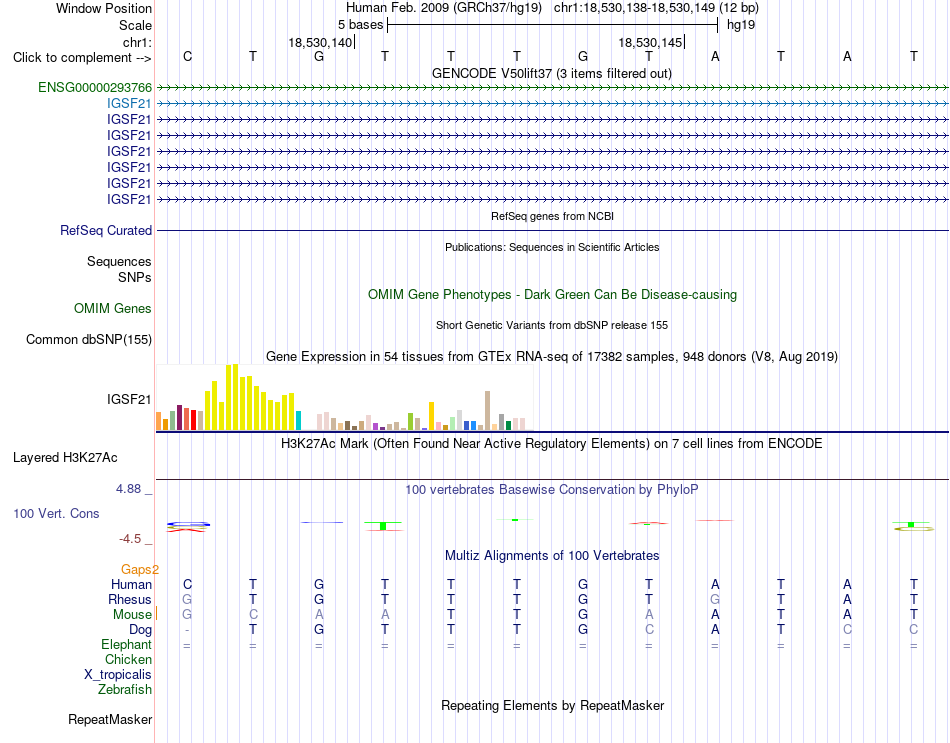Click the OMIM Genes track label
950x743 pixels.
coord(113,308)
